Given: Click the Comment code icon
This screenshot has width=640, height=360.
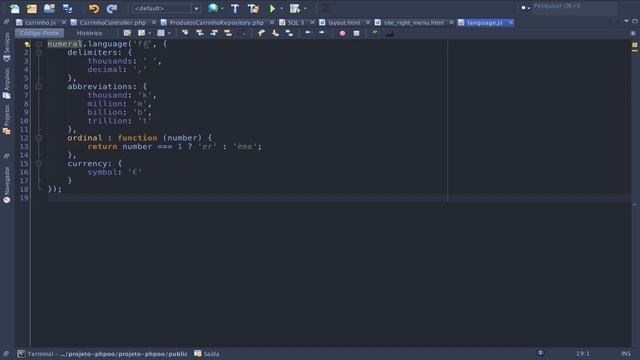Looking at the screenshot, I should (x=375, y=33).
